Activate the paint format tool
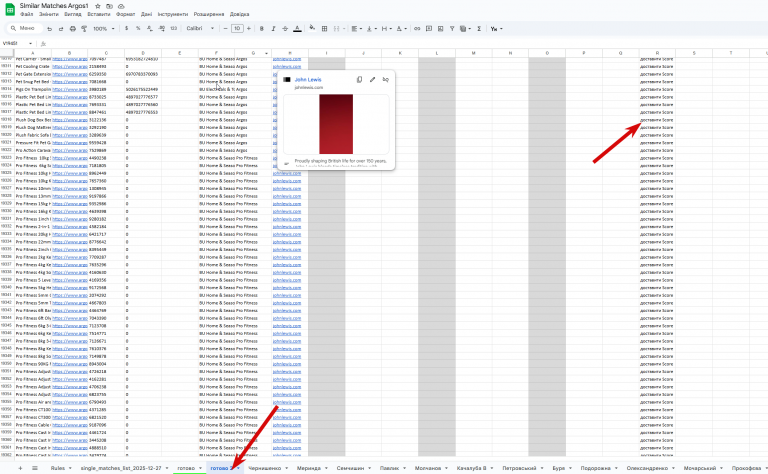The height and width of the screenshot is (474, 768). pyautogui.click(x=84, y=28)
